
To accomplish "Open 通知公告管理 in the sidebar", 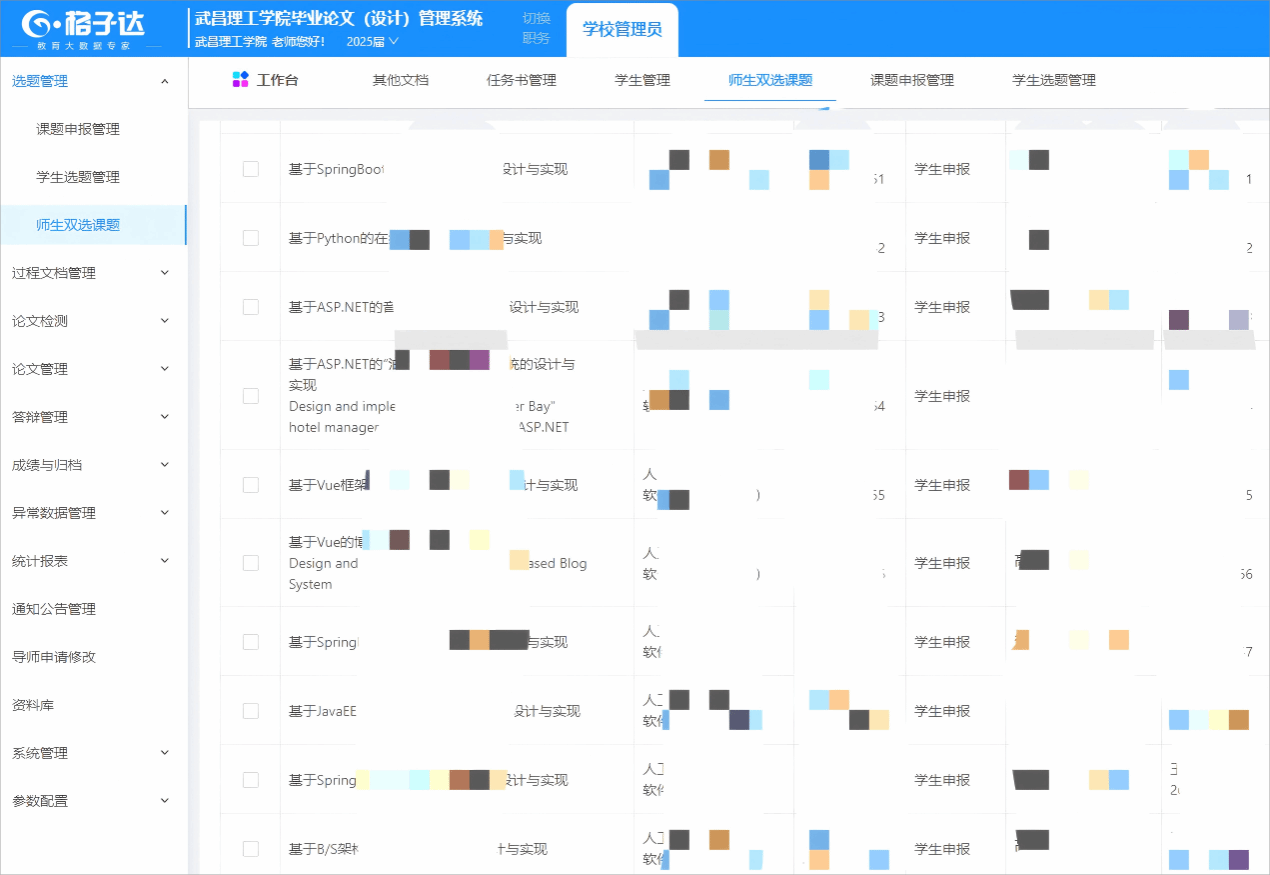I will coord(54,609).
